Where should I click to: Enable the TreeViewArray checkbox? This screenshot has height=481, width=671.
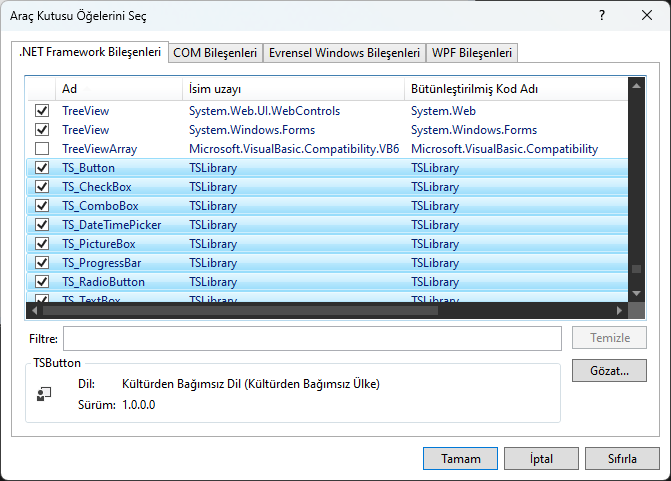coord(42,149)
